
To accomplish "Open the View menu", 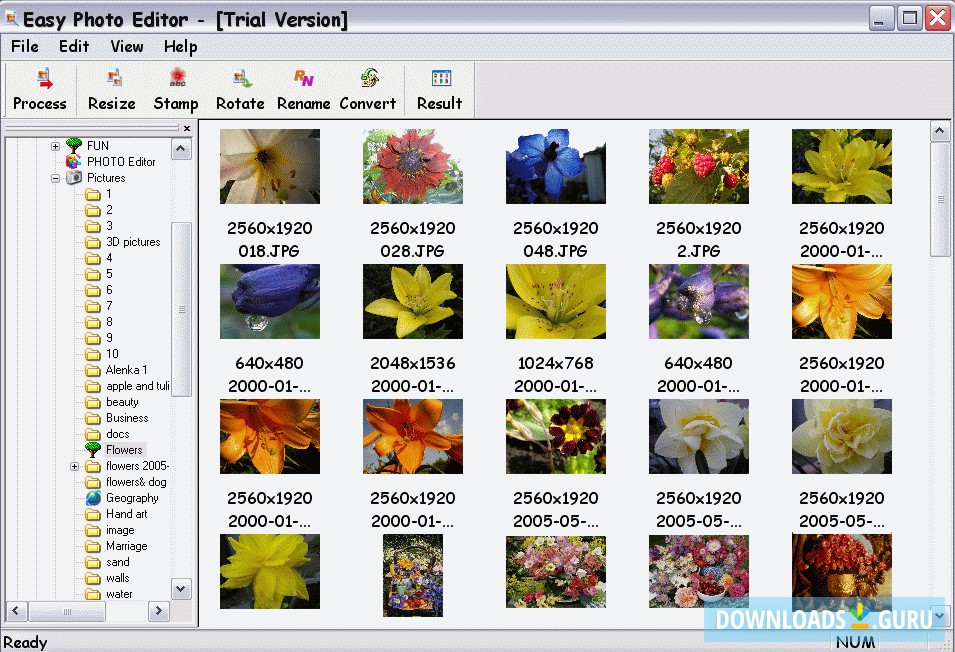I will pyautogui.click(x=126, y=46).
